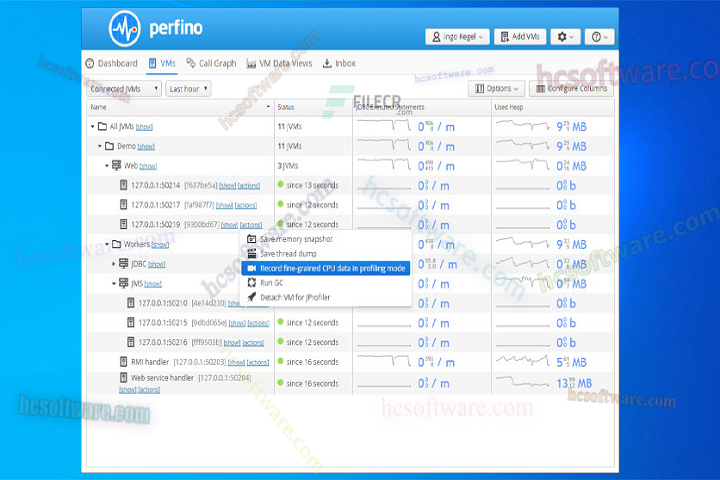Click the Run GC icon

click(251, 282)
